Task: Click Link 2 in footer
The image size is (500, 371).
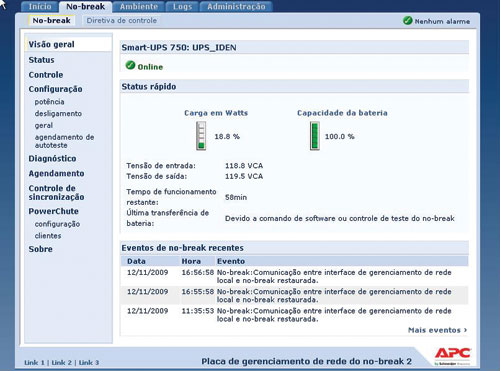Action: tap(62, 363)
